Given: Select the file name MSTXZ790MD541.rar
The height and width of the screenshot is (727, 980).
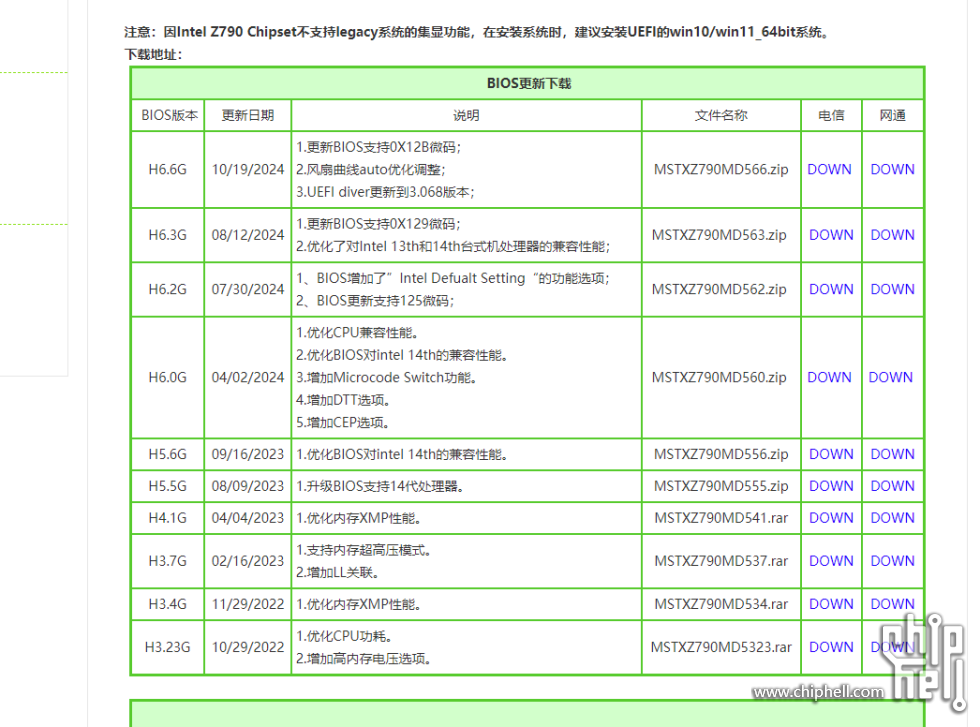Looking at the screenshot, I should pyautogui.click(x=721, y=518).
